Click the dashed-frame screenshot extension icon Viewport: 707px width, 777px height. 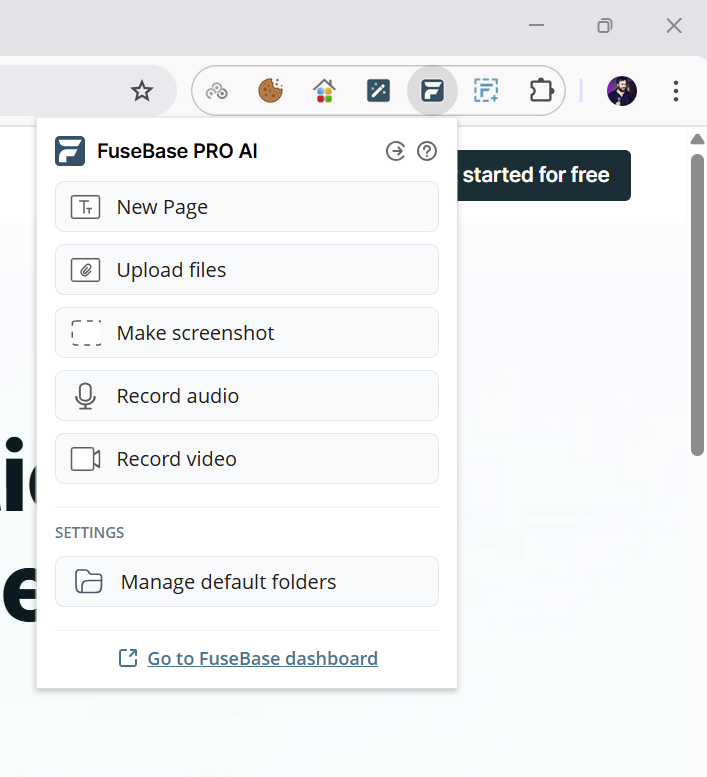pyautogui.click(x=486, y=91)
